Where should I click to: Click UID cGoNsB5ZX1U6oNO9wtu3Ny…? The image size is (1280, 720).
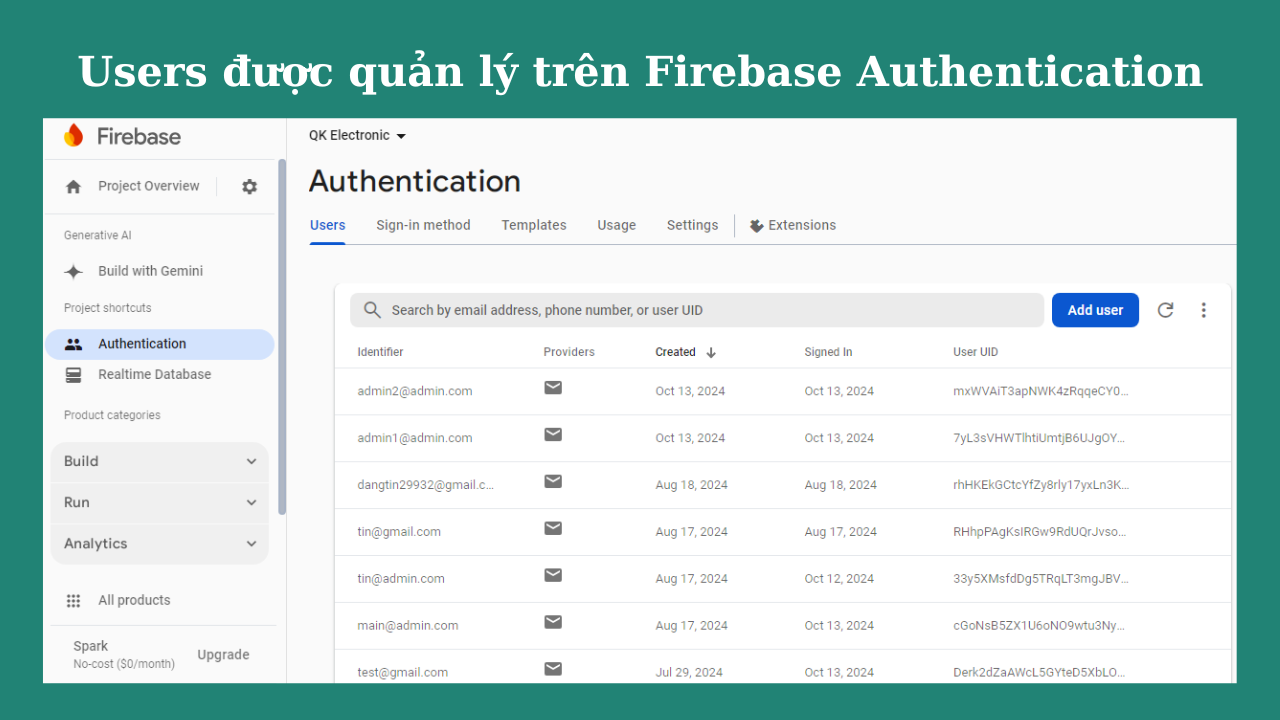(x=1039, y=626)
